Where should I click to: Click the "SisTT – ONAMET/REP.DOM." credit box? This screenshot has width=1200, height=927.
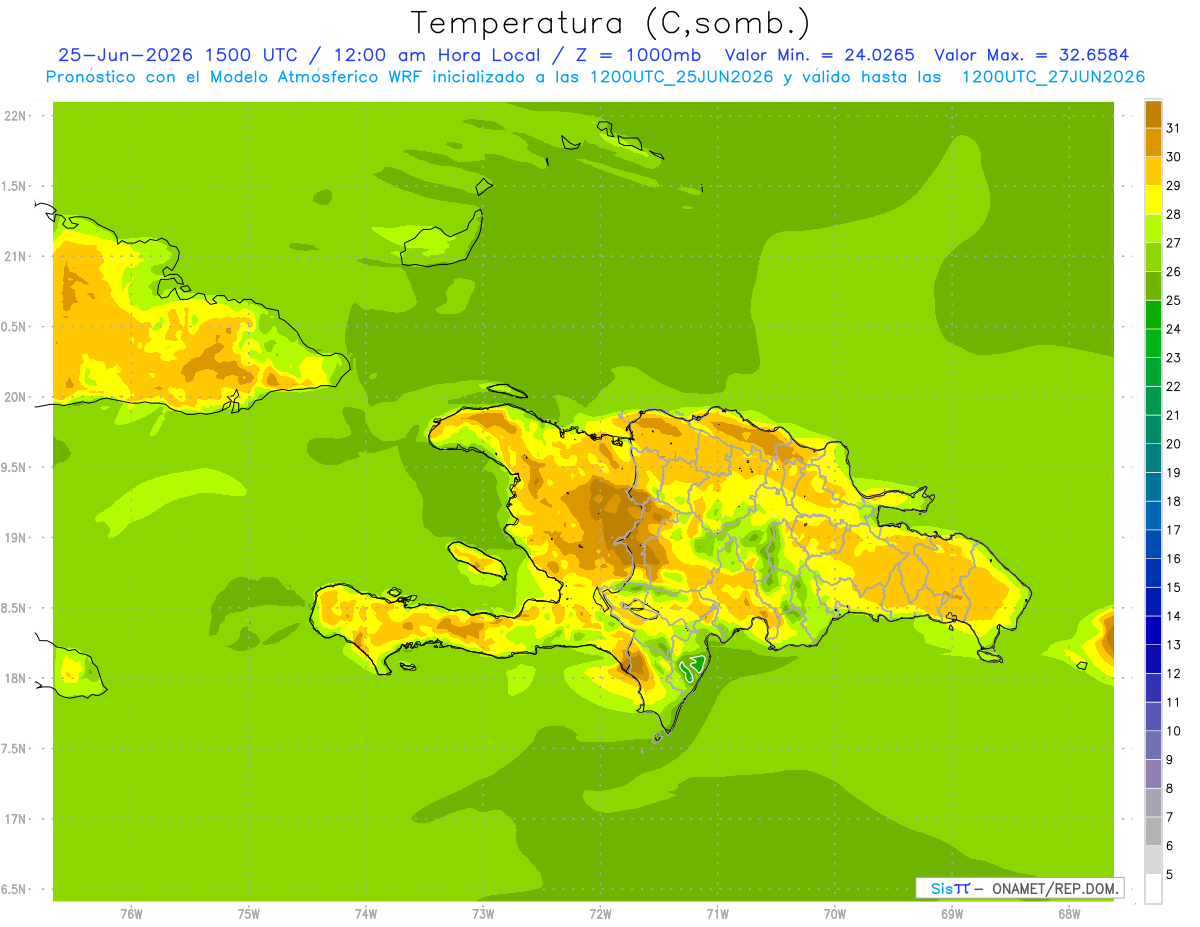(1019, 888)
